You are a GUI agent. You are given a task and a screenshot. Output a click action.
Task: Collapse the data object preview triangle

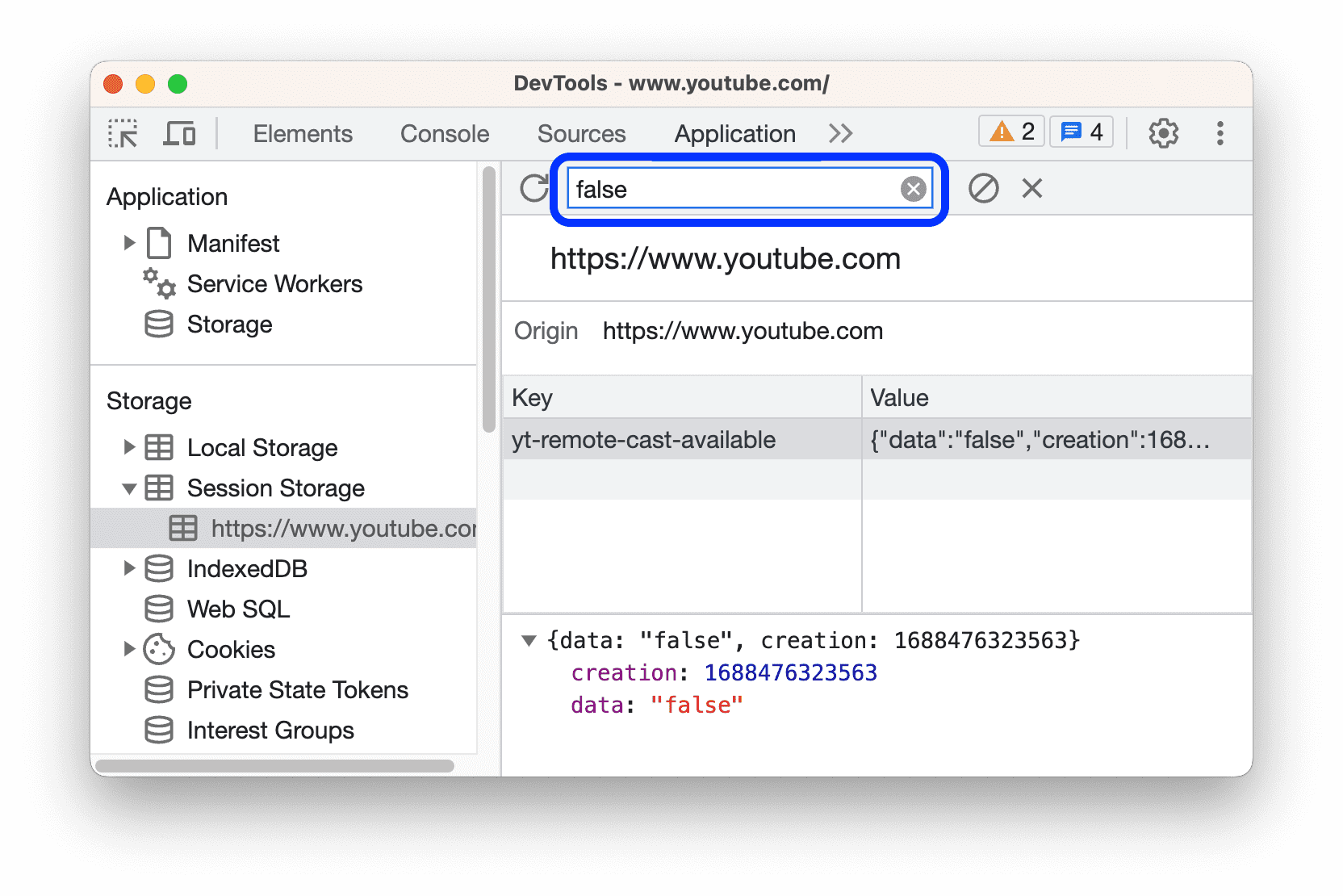[530, 639]
